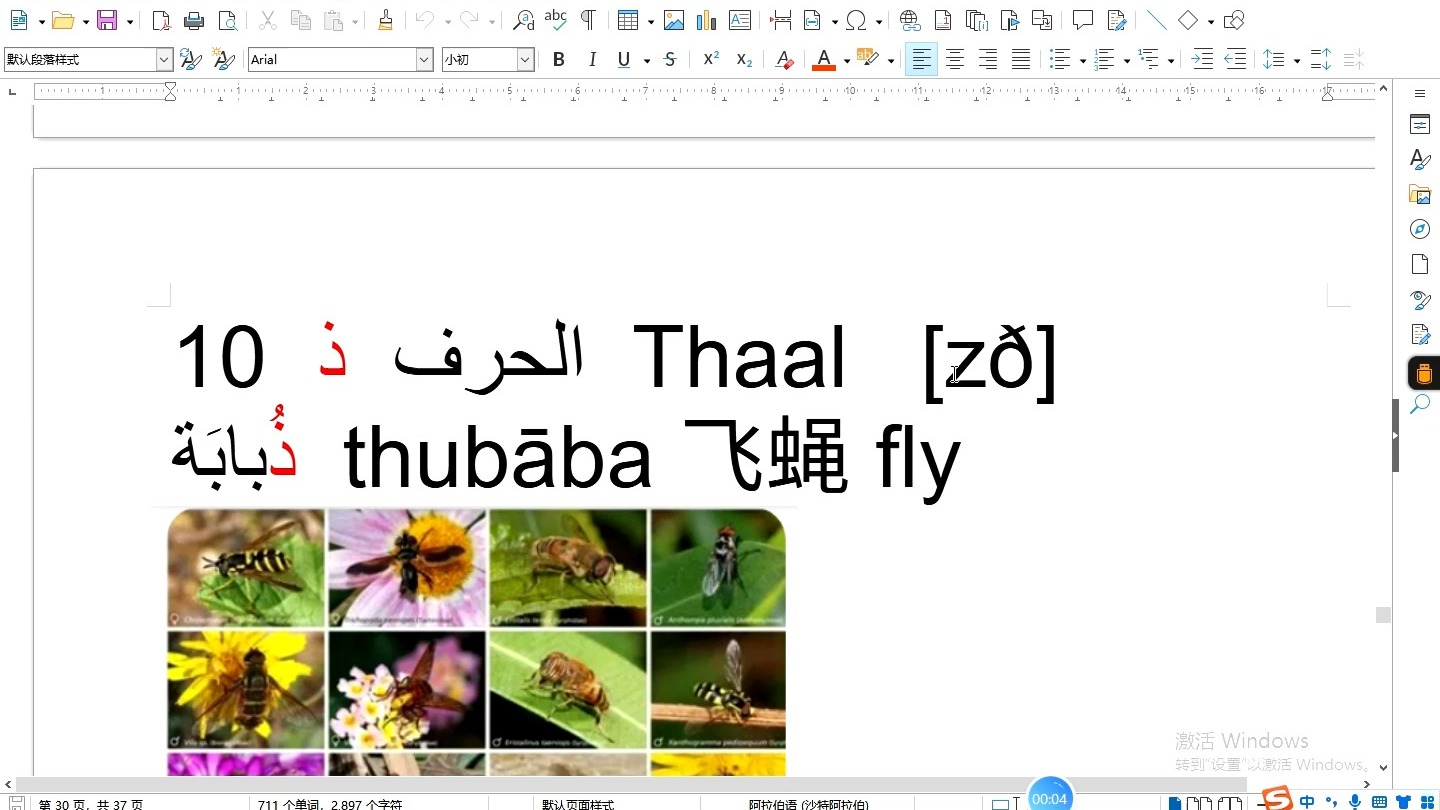
Task: Toggle underline formatting
Action: coord(624,60)
